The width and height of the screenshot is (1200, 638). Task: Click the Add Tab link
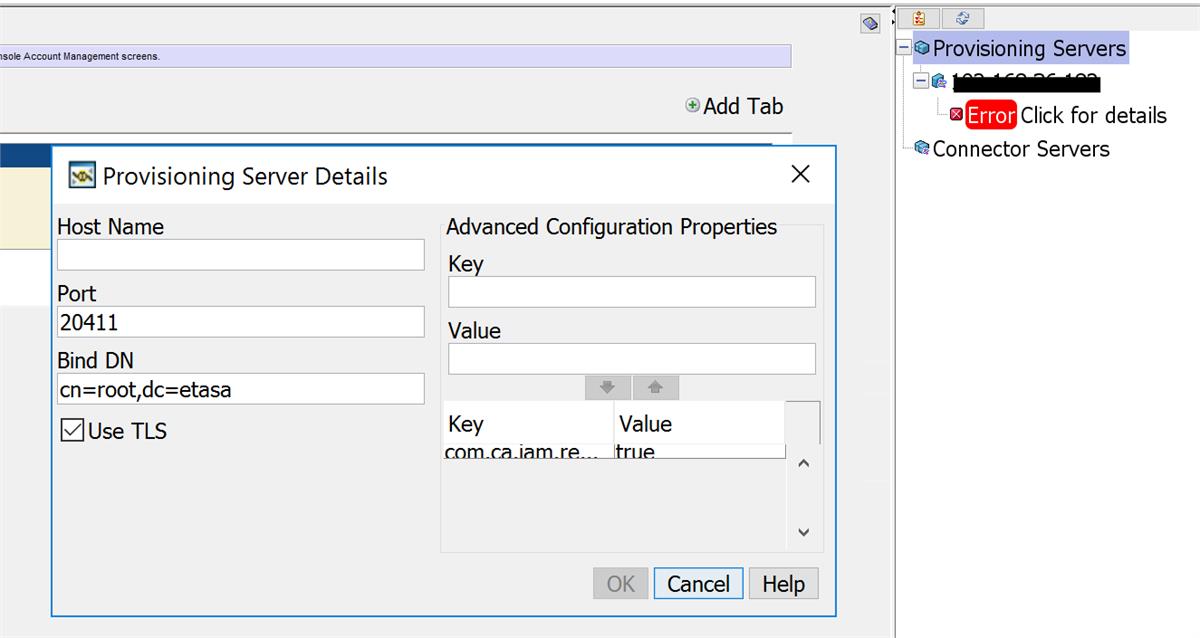point(735,106)
